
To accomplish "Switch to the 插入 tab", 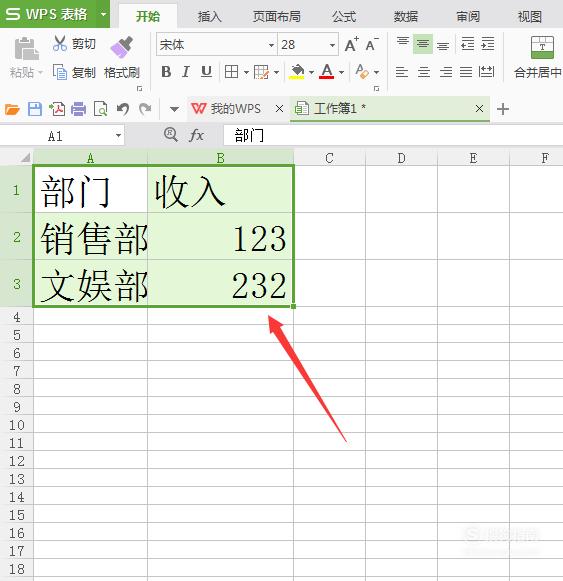I will [x=209, y=17].
